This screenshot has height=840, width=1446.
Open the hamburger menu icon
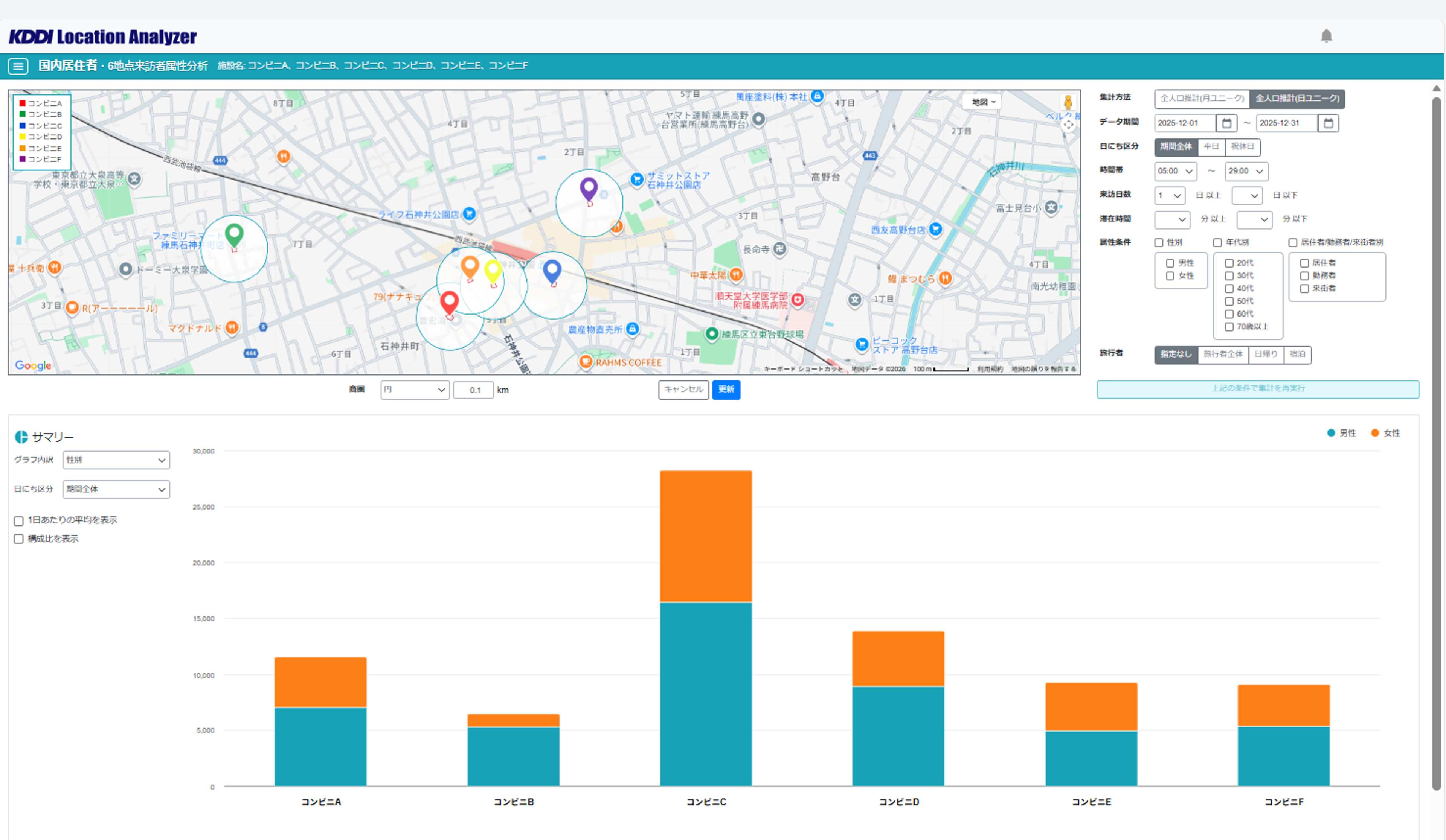click(x=18, y=67)
